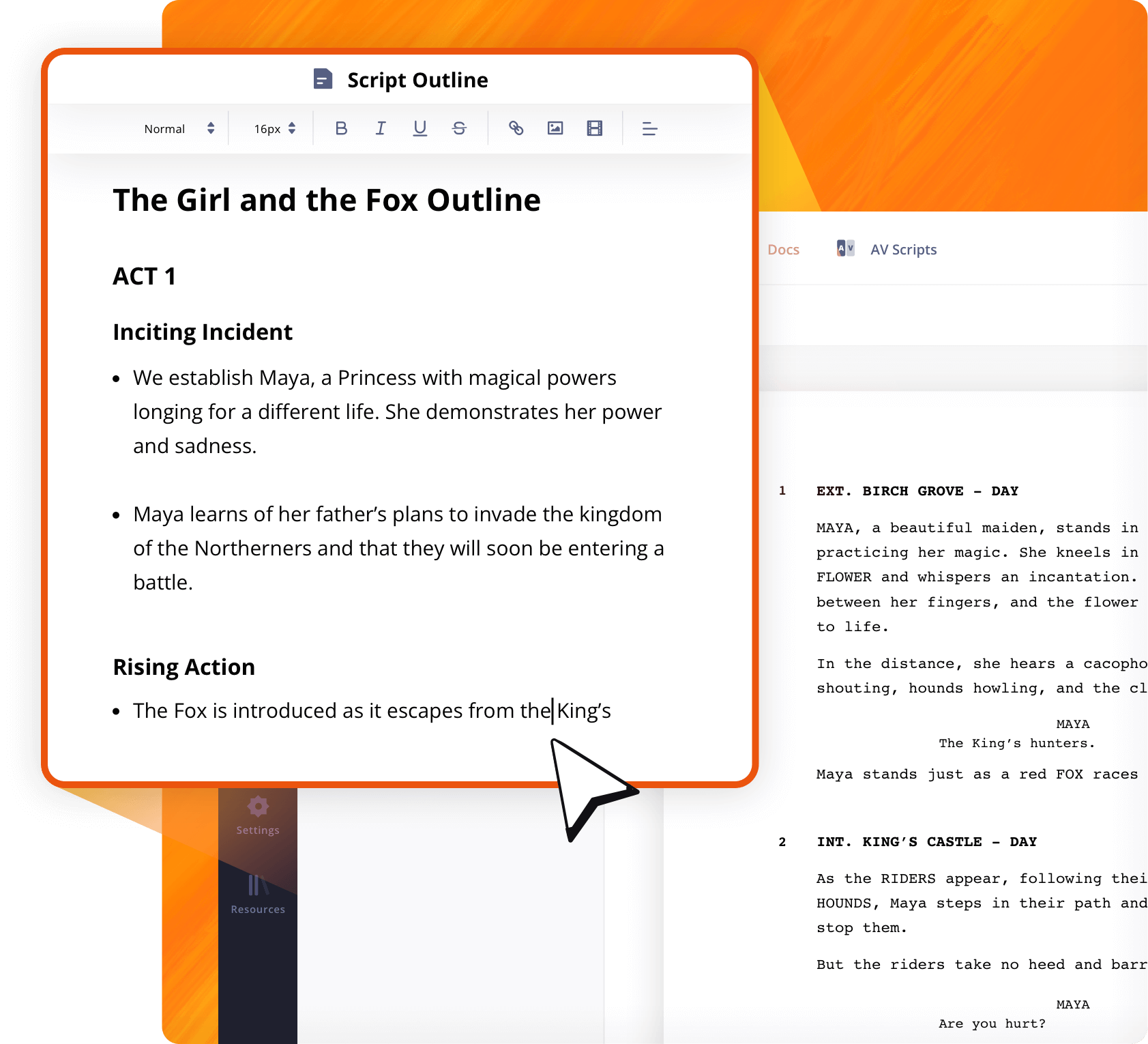
Task: Insert a hyperlink
Action: (x=516, y=128)
